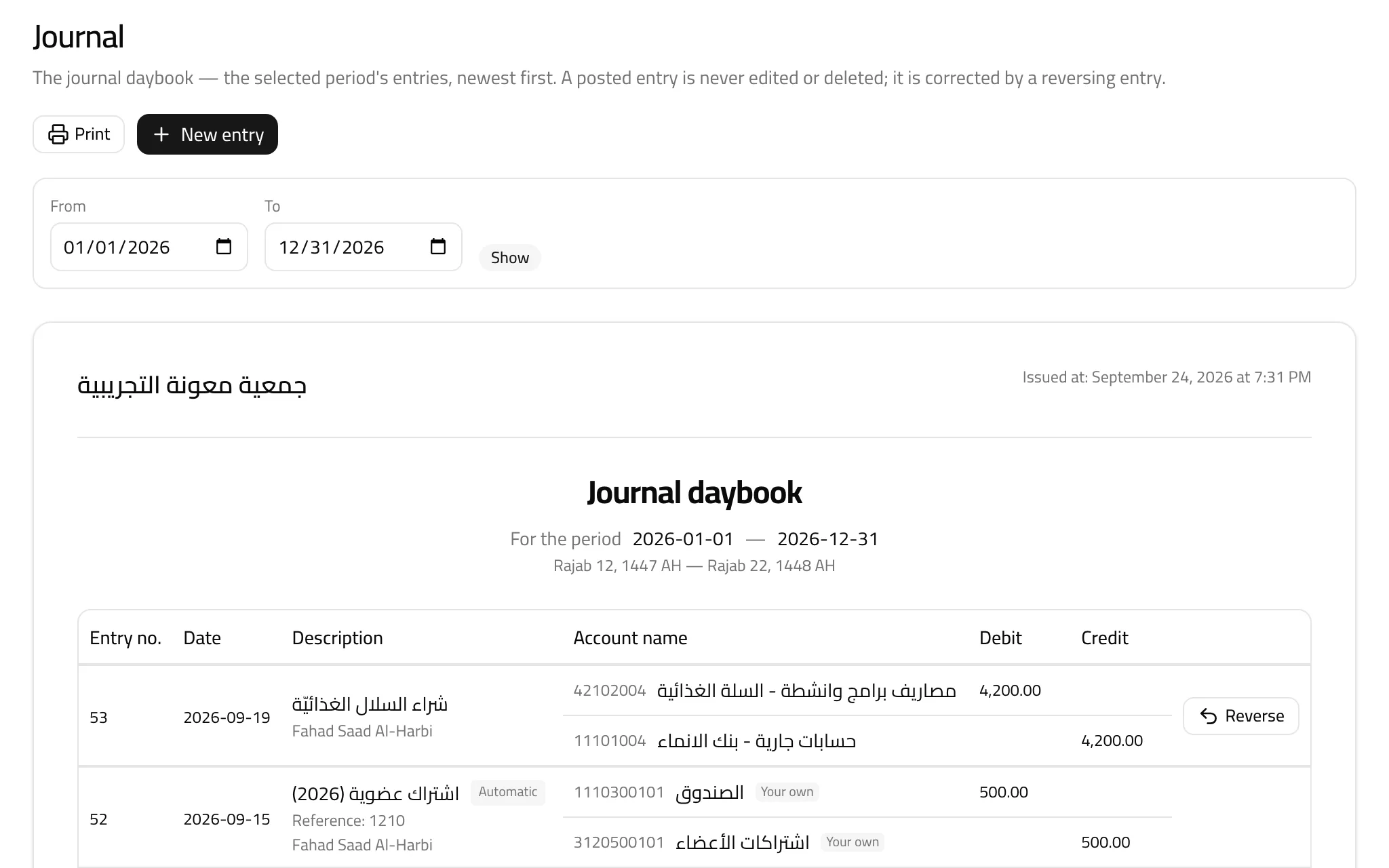
Task: Click the Show button
Action: [x=510, y=258]
